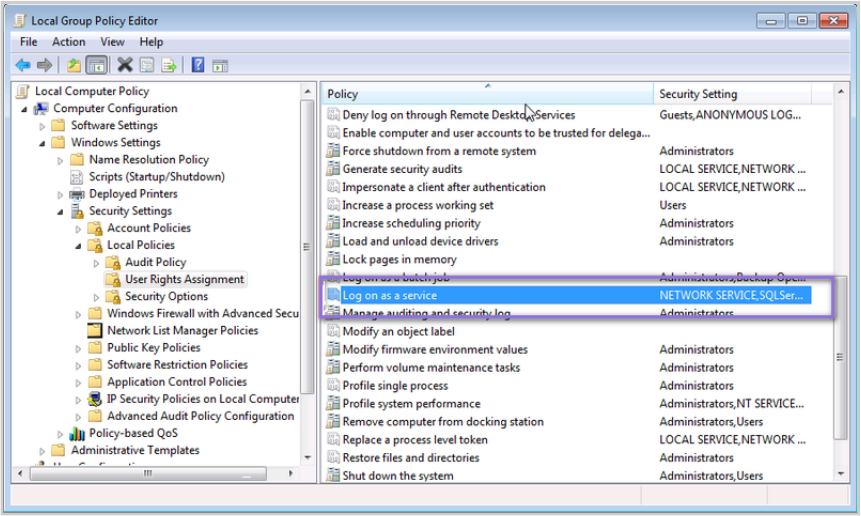The image size is (861, 516).
Task: Click the Properties toolbar icon
Action: pyautogui.click(x=147, y=65)
